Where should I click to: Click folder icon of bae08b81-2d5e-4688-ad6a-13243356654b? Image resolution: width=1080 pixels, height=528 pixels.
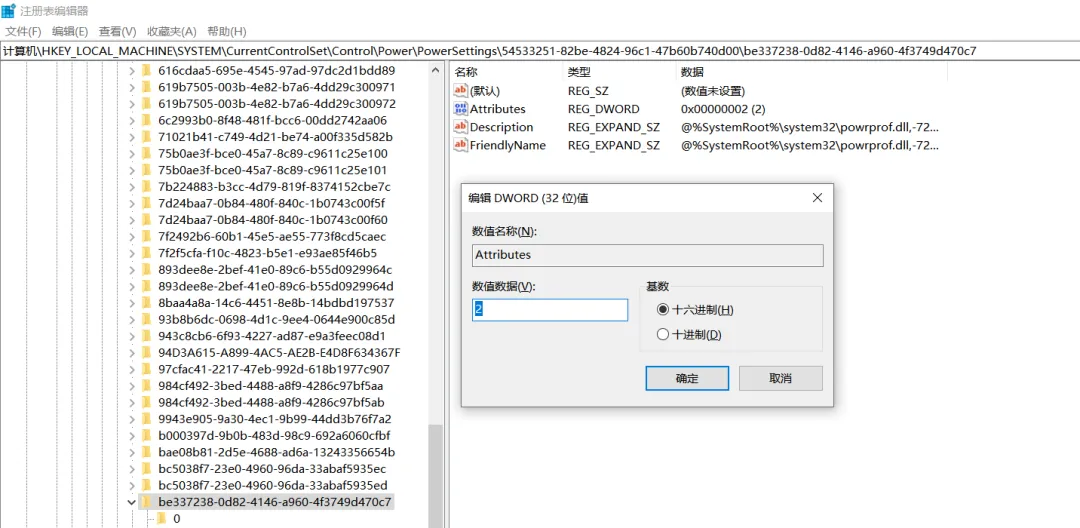[x=146, y=452]
